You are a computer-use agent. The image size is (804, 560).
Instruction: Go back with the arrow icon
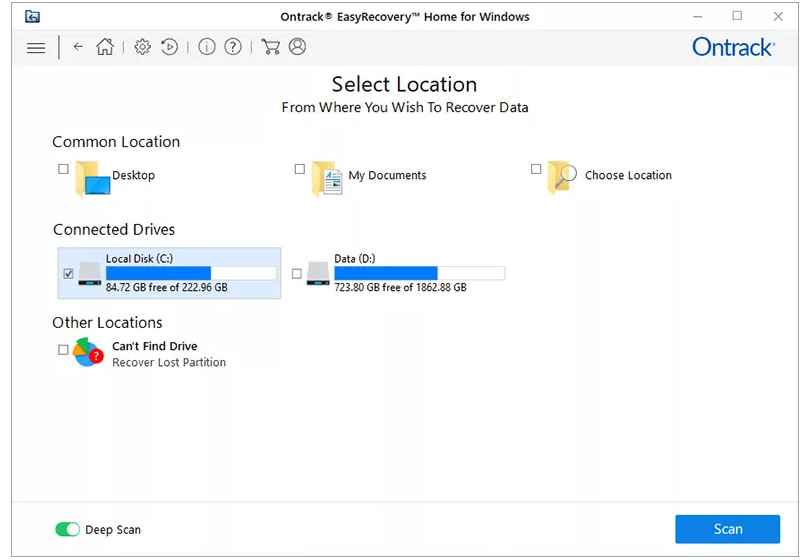click(x=78, y=47)
